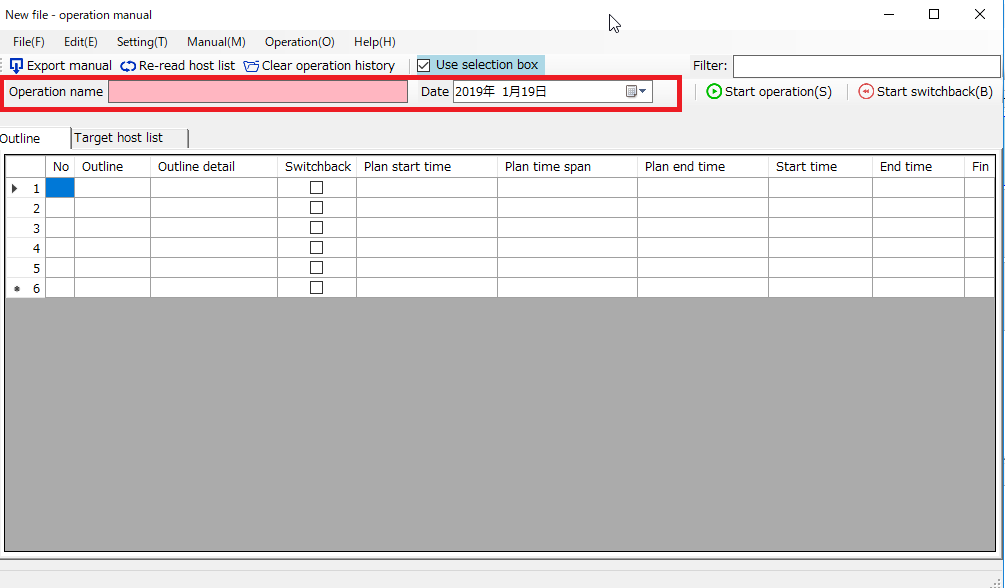Open the File(F) menu
This screenshot has height=588, width=1005.
[x=29, y=42]
